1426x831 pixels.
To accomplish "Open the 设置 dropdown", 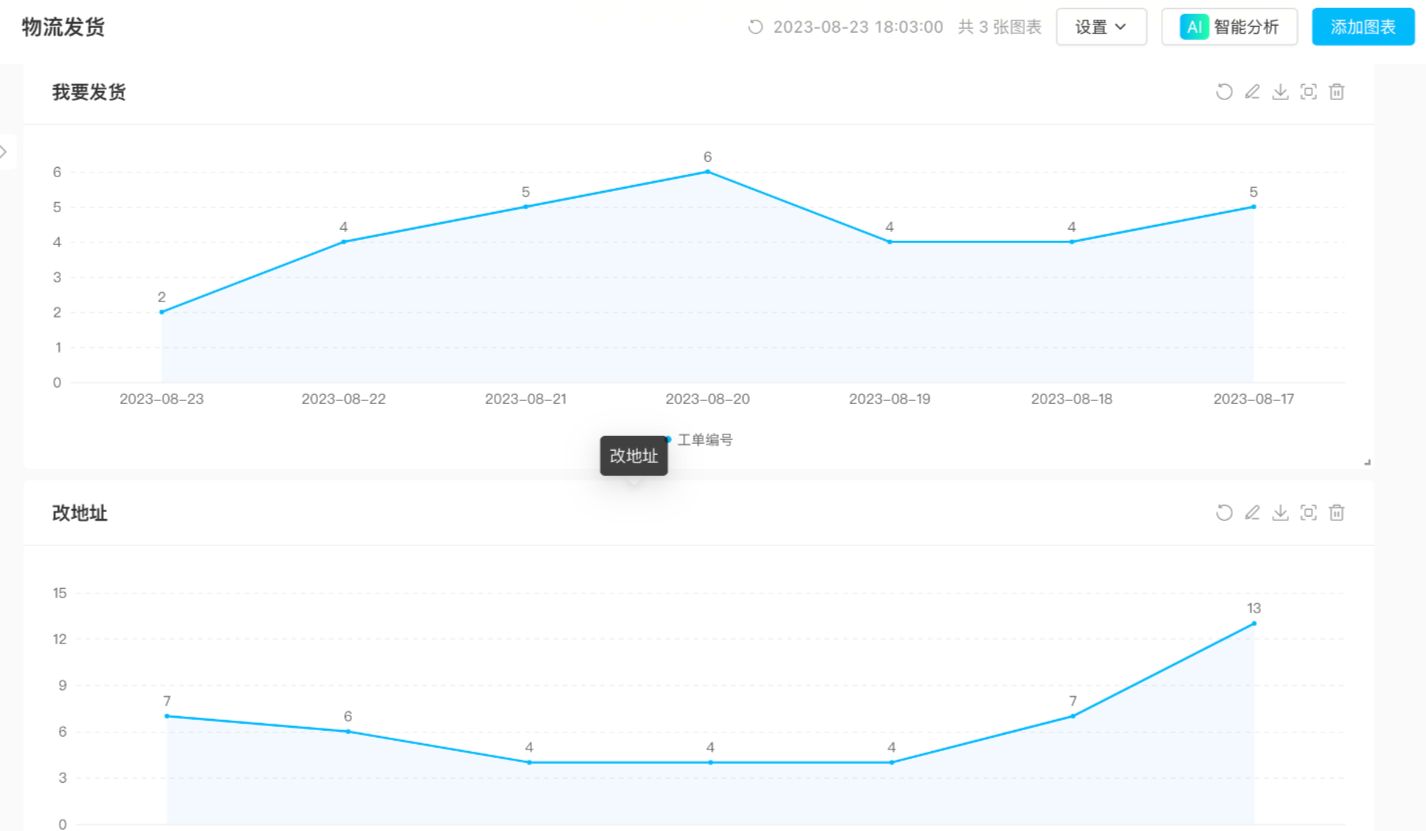I will 1101,27.
